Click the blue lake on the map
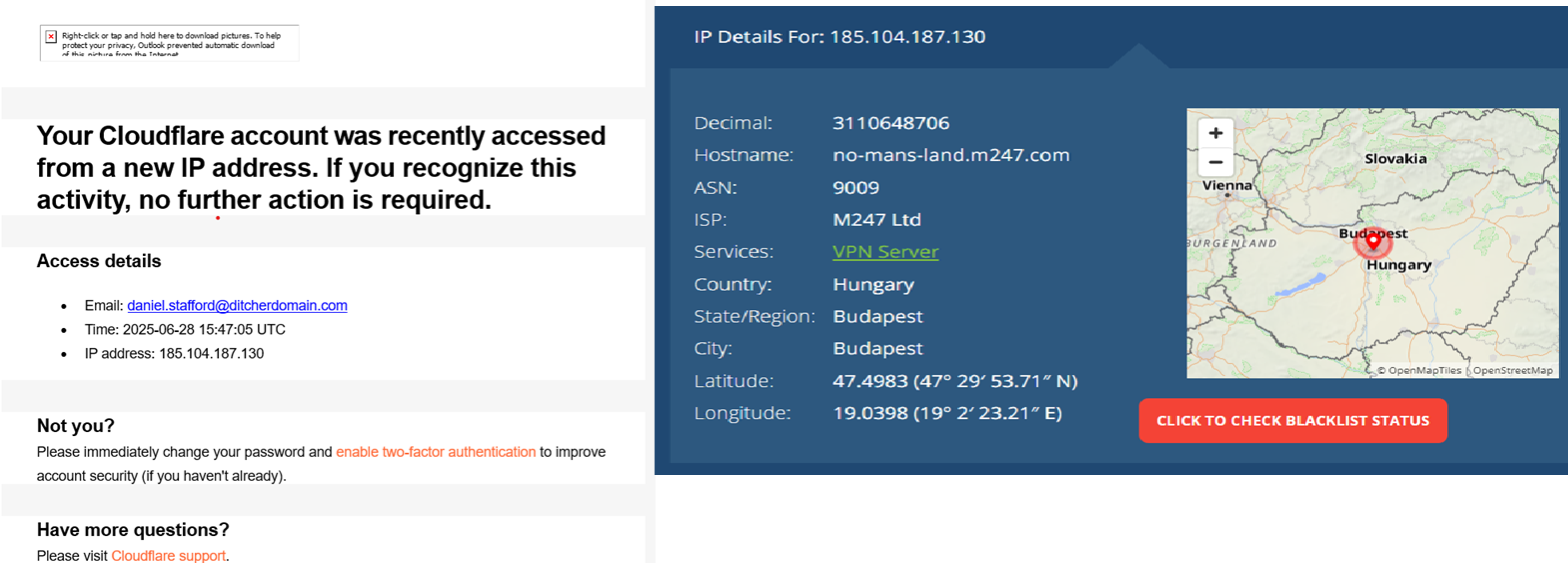 click(1301, 284)
